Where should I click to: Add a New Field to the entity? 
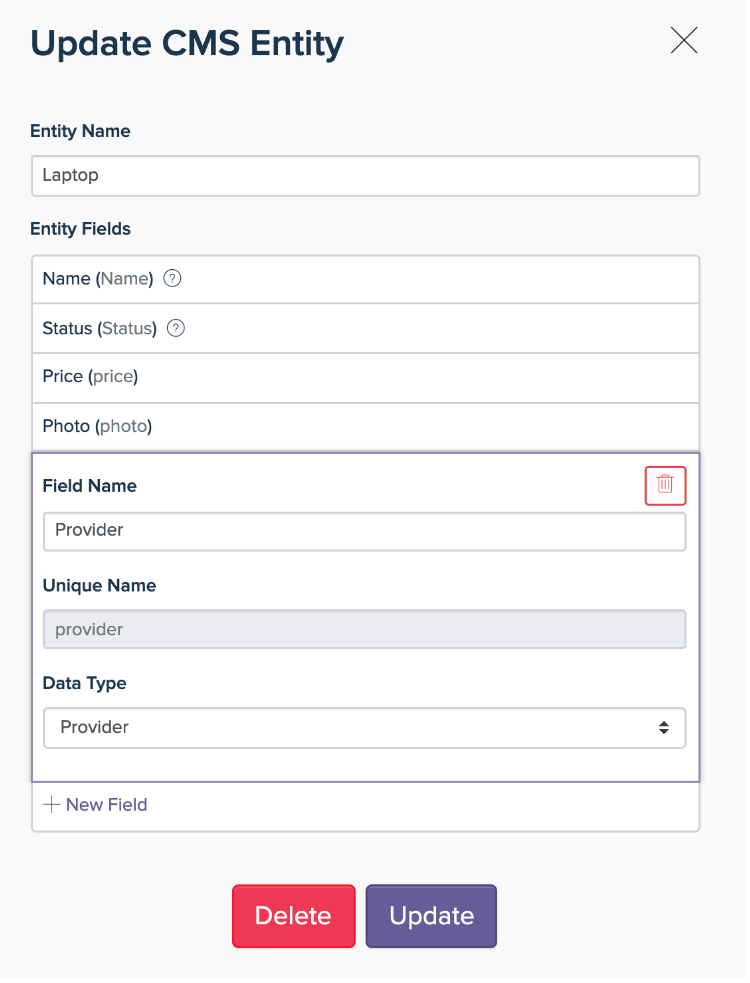click(96, 805)
